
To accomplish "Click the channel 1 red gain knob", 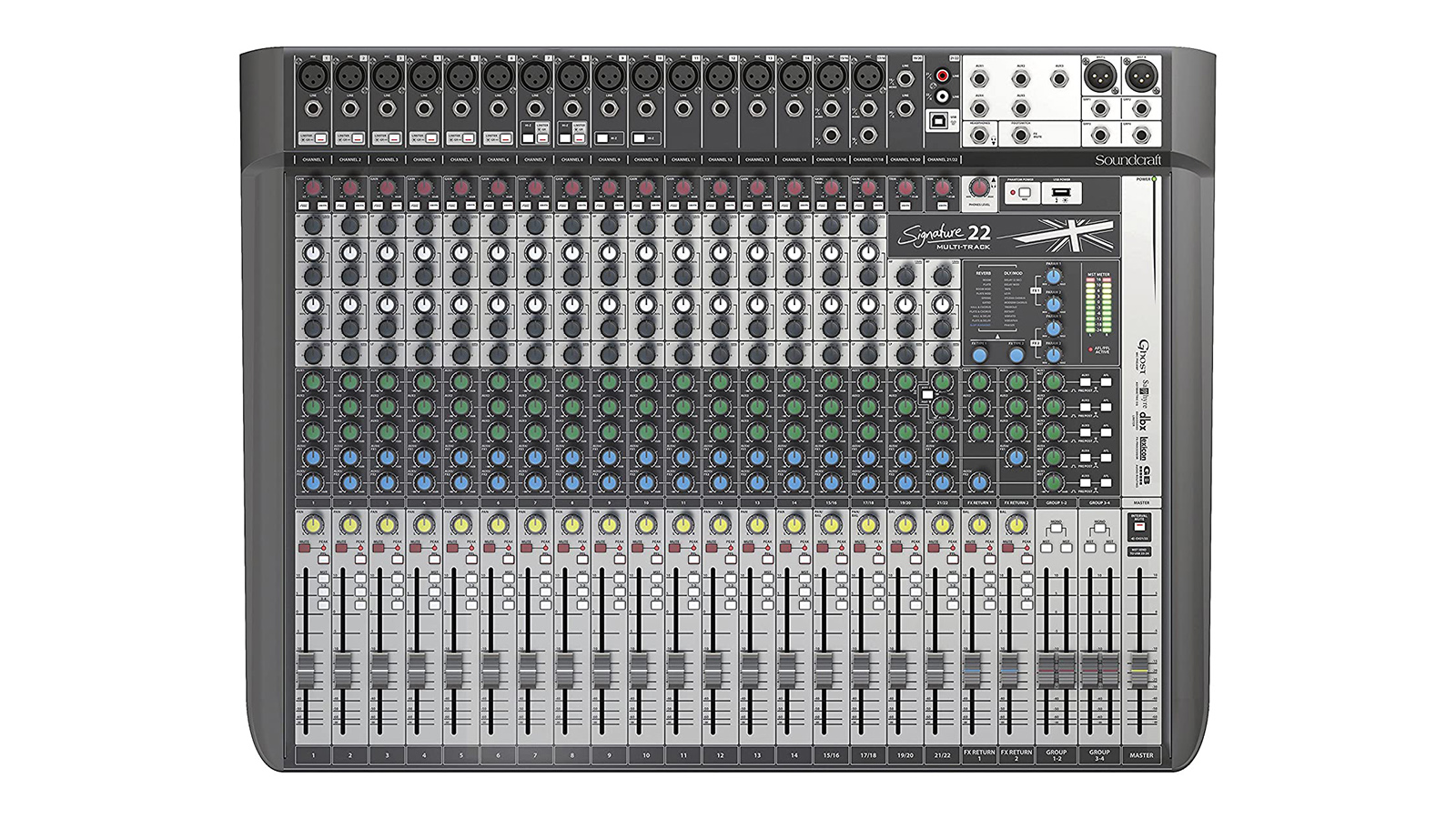I will [x=313, y=187].
